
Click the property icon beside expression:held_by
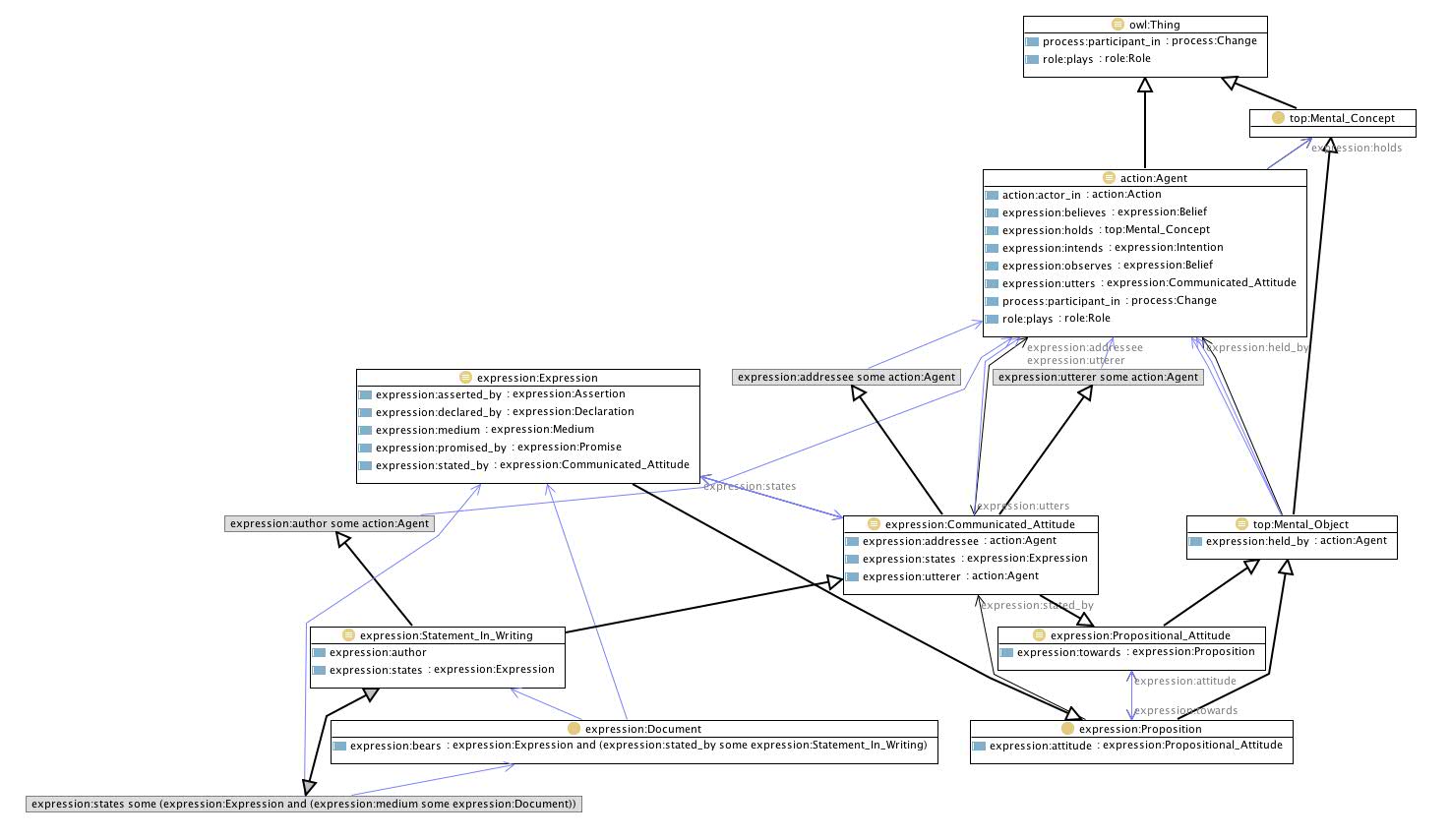tap(1195, 542)
